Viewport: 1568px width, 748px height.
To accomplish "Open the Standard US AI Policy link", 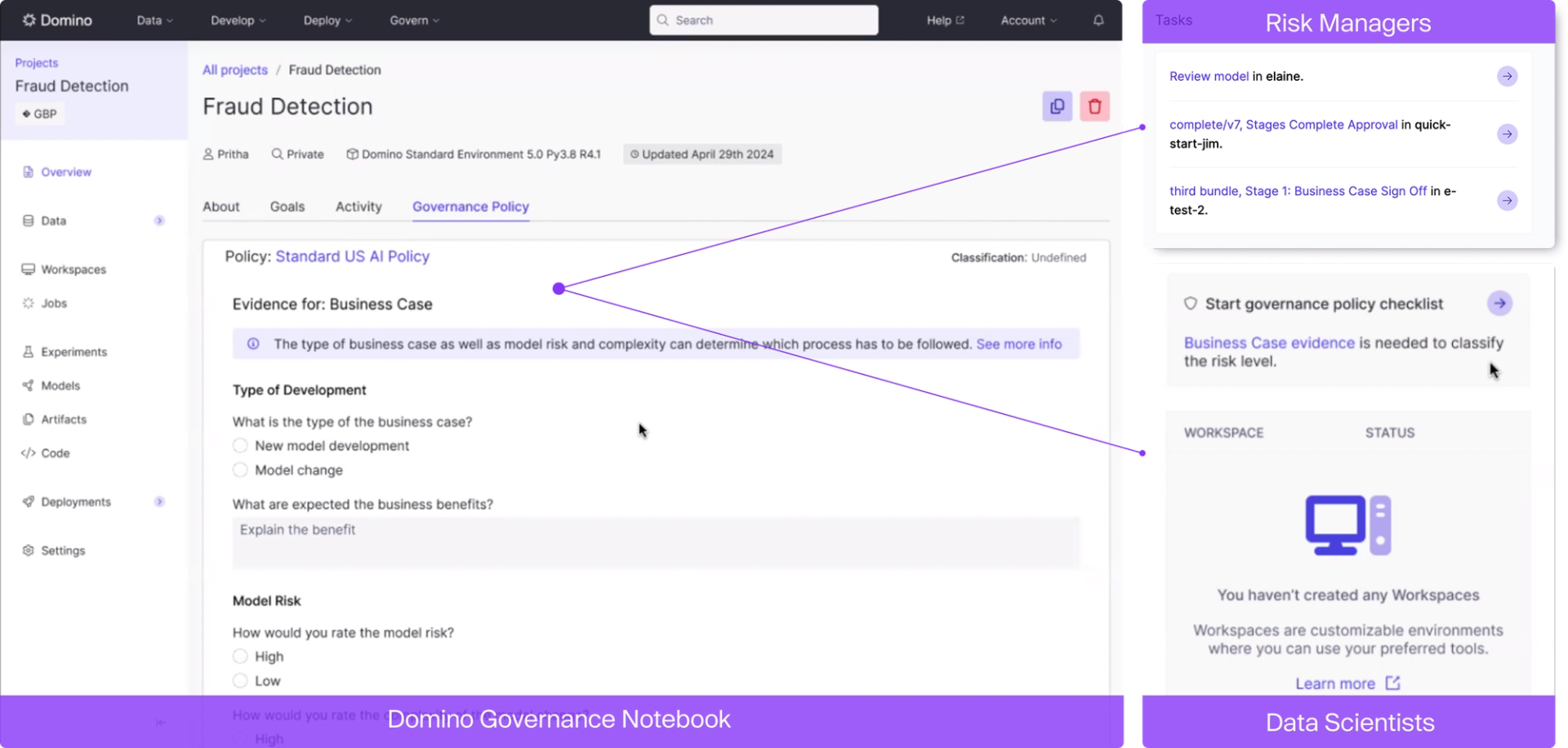I will (x=353, y=256).
